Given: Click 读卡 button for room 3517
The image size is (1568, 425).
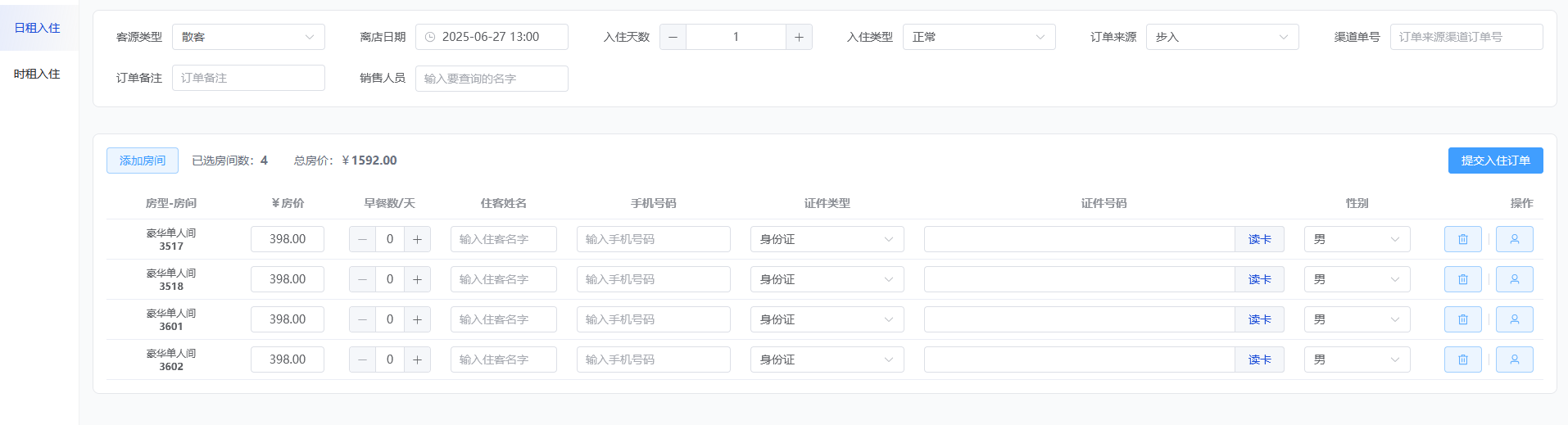Looking at the screenshot, I should (1260, 239).
